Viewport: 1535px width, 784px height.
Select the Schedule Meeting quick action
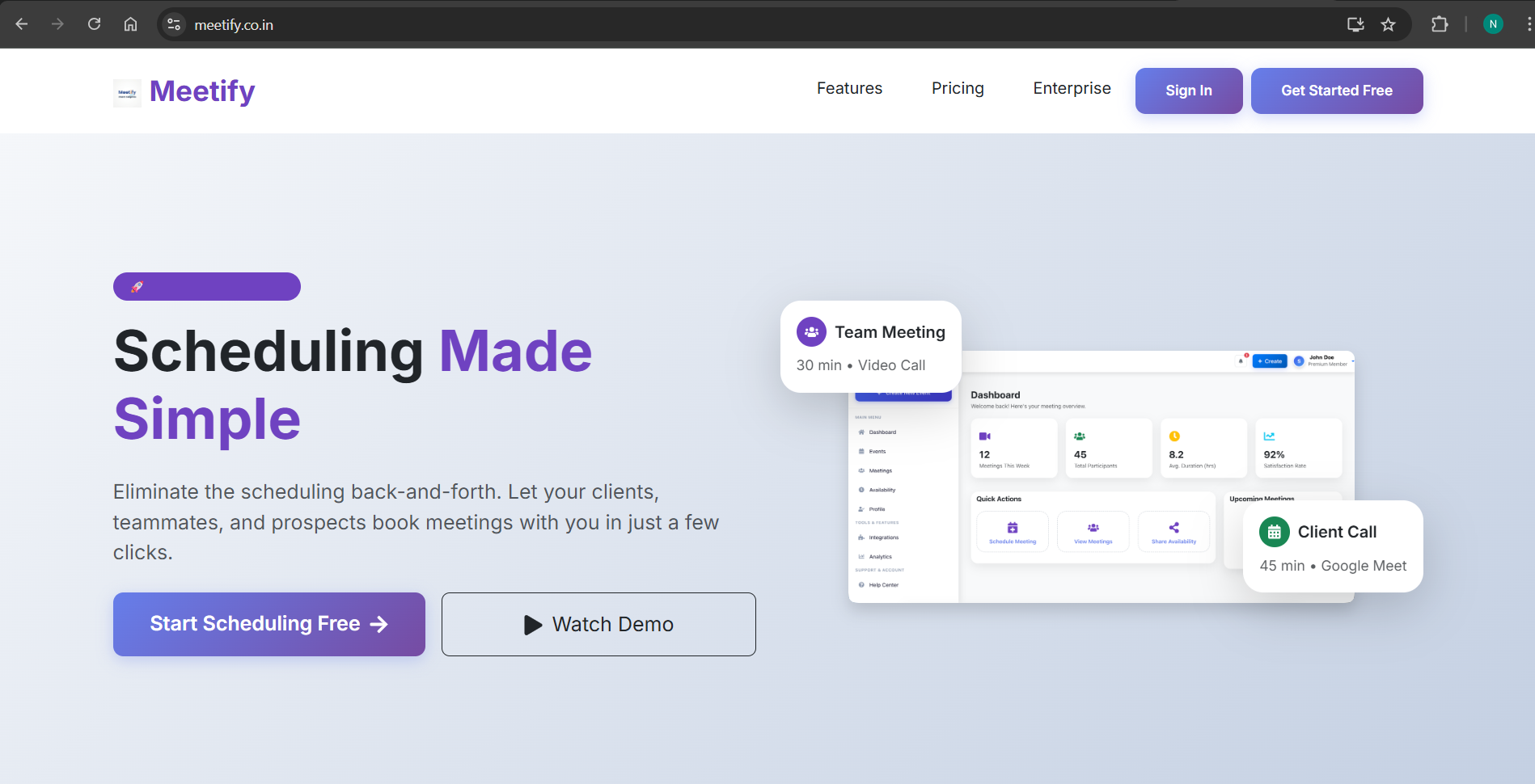click(1012, 527)
